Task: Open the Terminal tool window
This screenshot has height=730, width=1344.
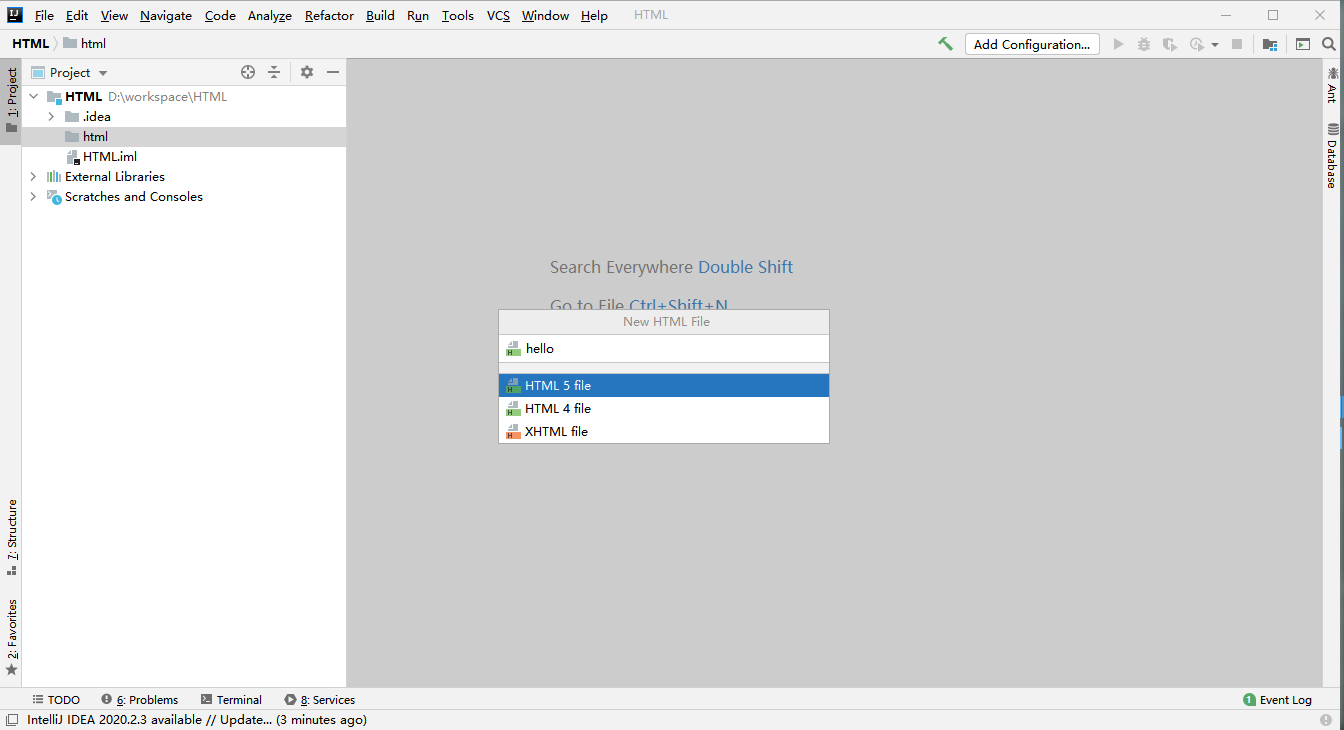Action: 231,700
